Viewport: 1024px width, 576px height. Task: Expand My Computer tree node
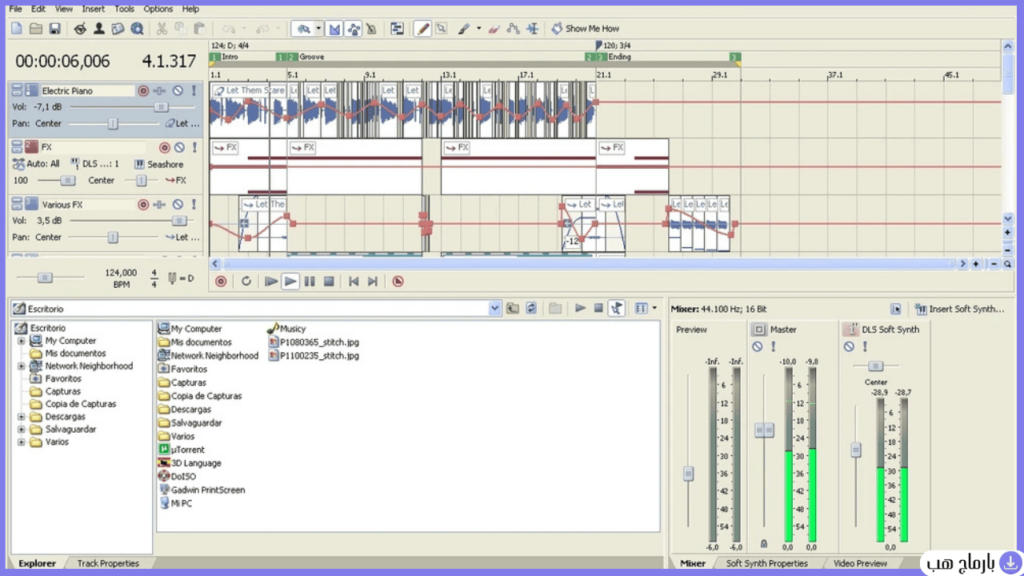(x=22, y=341)
